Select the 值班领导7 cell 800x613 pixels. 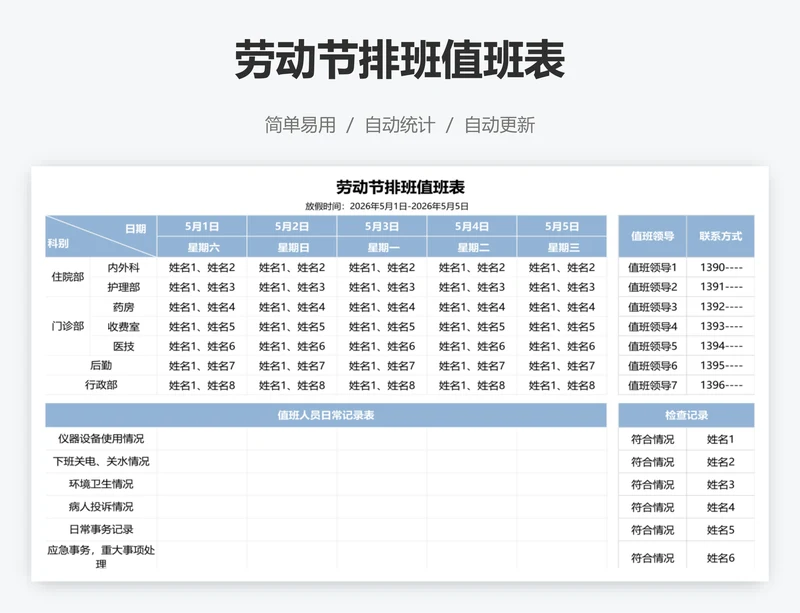(653, 385)
